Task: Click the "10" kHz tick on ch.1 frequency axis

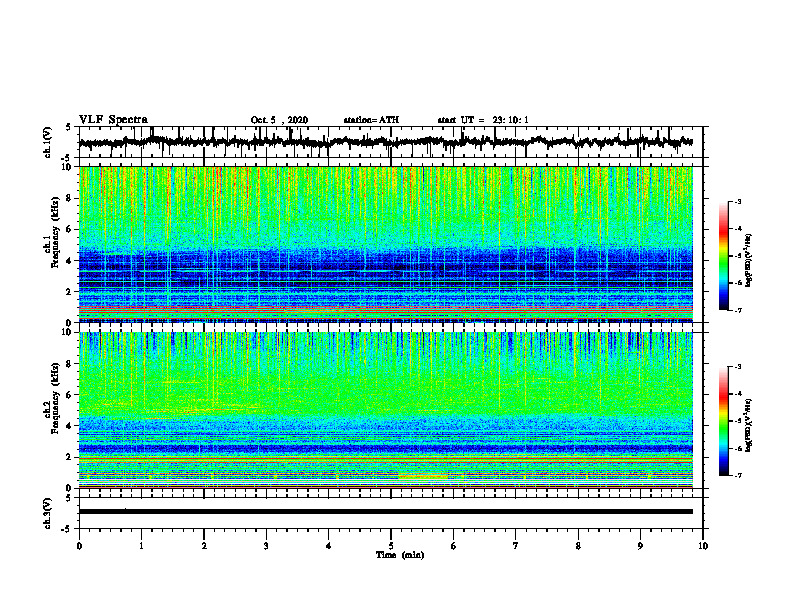Action: point(67,167)
